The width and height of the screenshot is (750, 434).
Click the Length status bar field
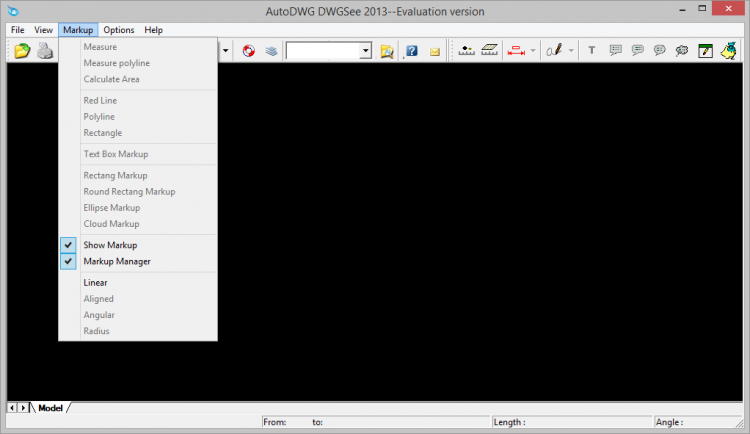572,422
